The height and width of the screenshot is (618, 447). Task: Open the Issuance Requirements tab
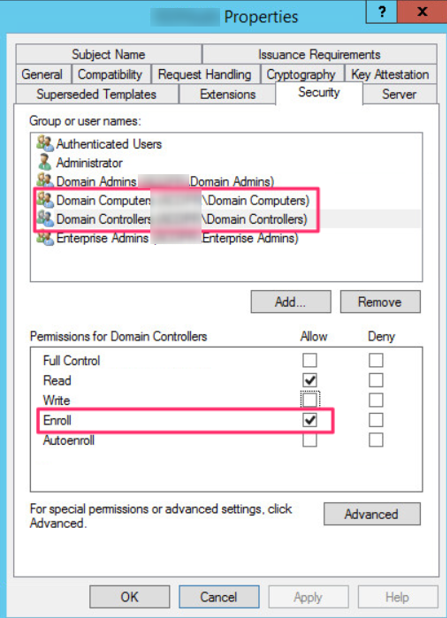[319, 54]
